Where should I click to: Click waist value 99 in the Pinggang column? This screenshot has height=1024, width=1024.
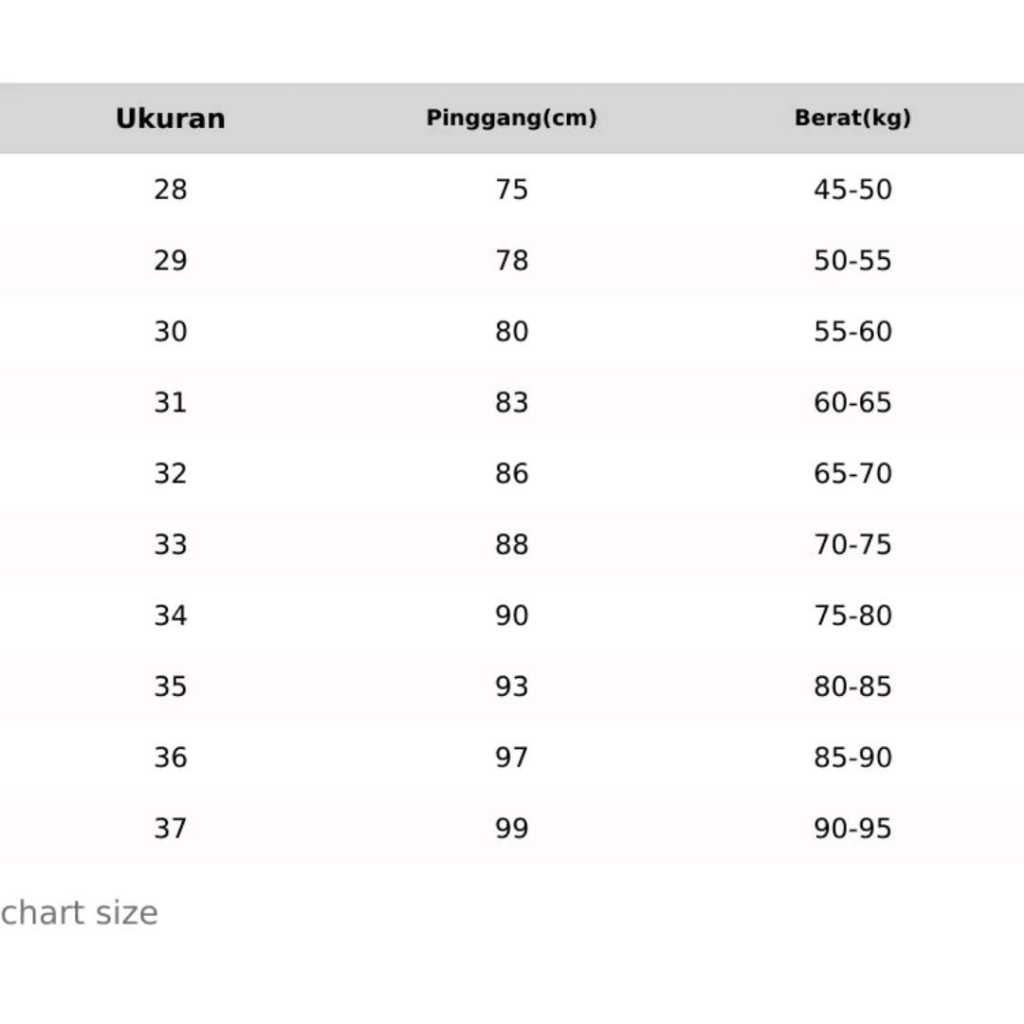coord(511,828)
